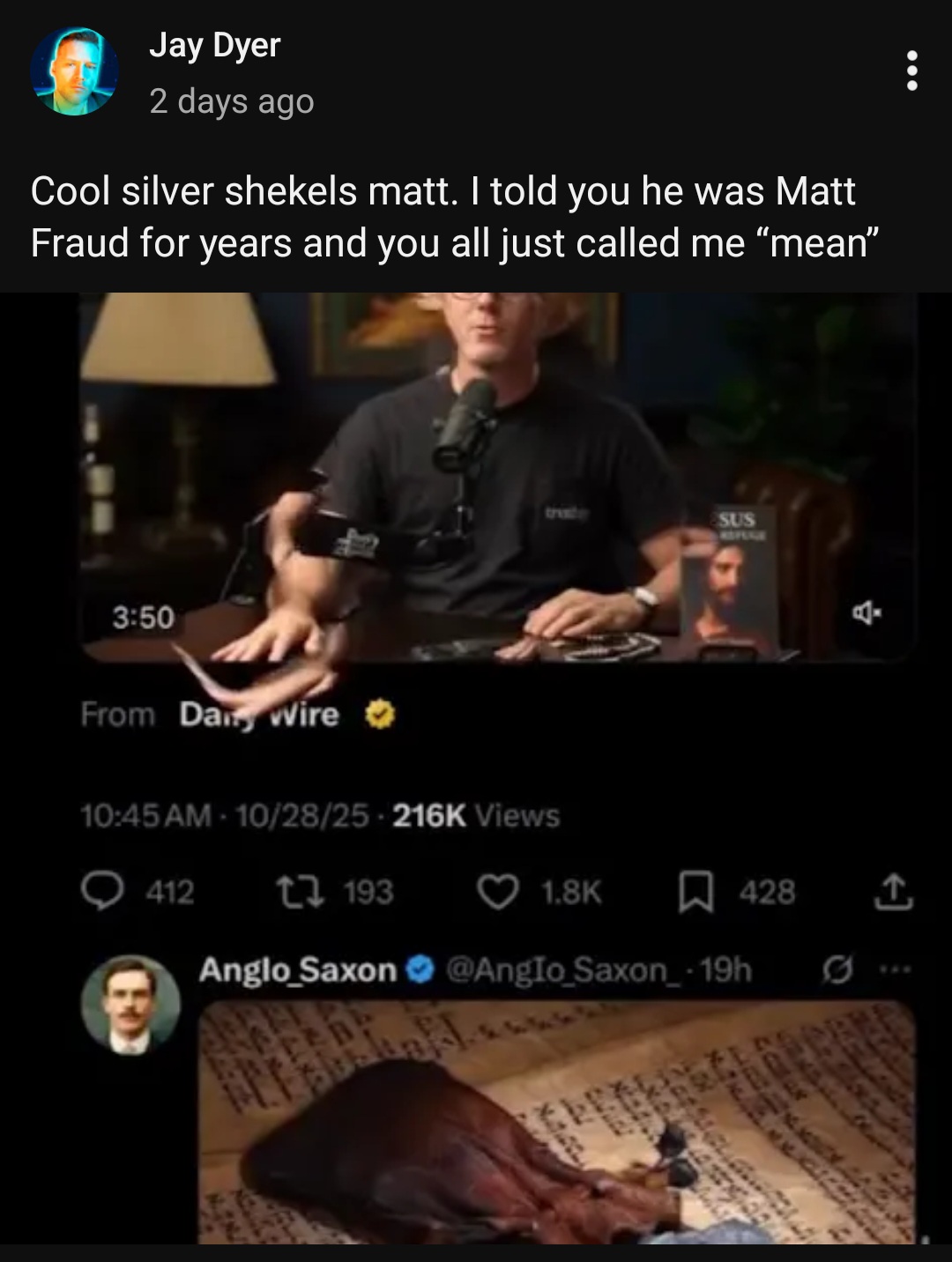Image resolution: width=952 pixels, height=1262 pixels.
Task: Tap the share upload arrow icon
Action: [x=893, y=892]
